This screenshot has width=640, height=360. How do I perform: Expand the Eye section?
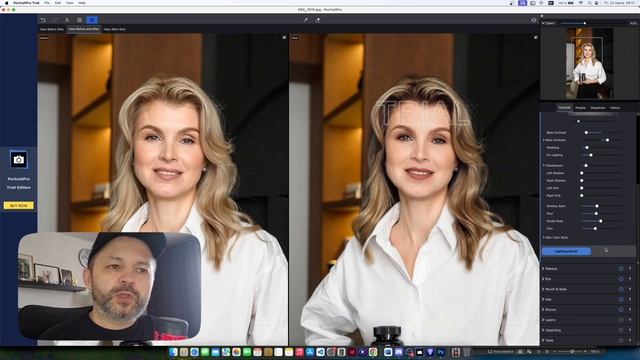coord(543,279)
